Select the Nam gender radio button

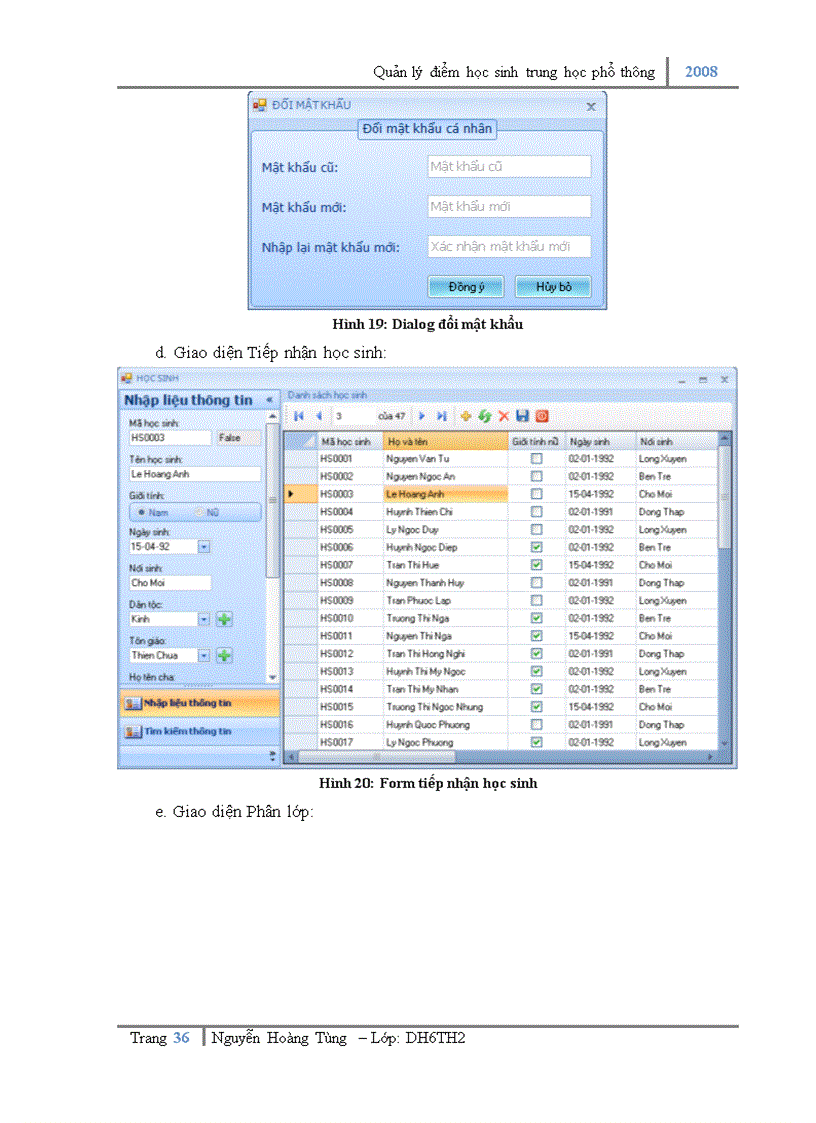tap(144, 512)
